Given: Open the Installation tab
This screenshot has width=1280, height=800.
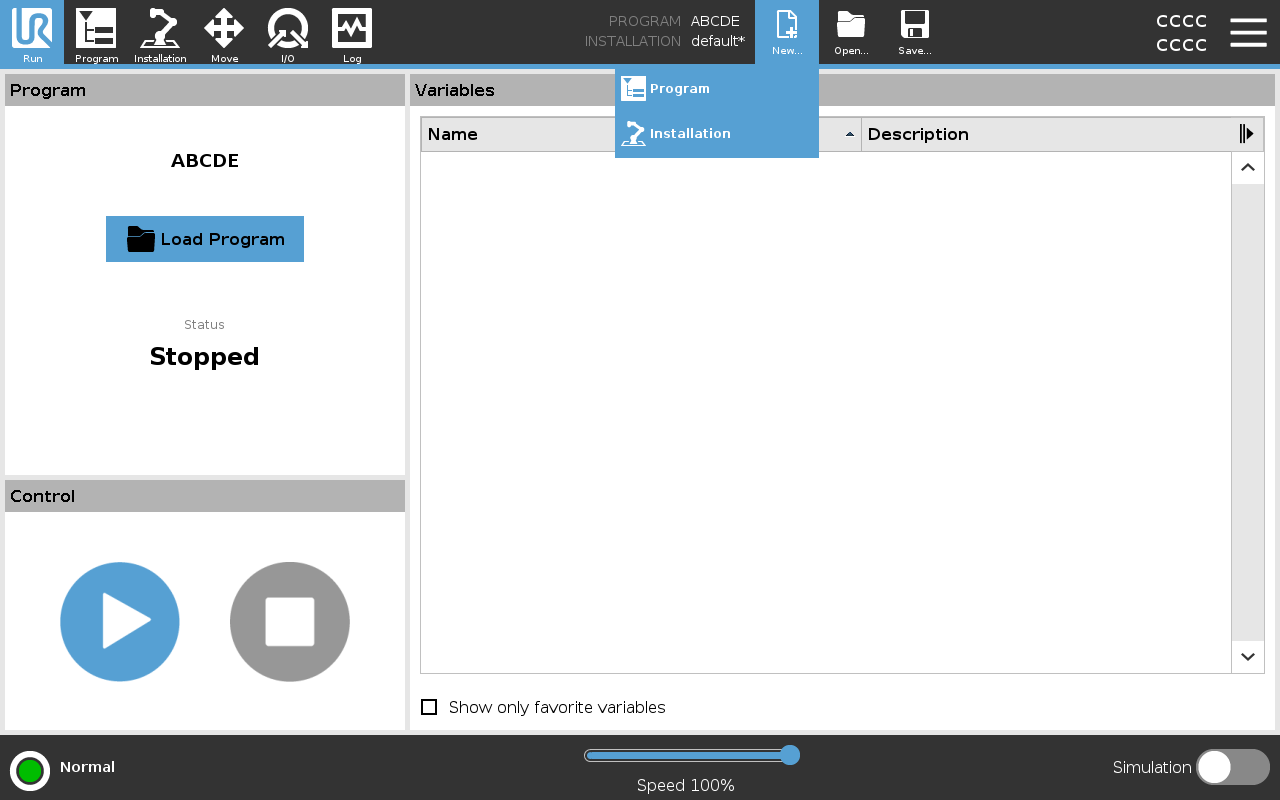Looking at the screenshot, I should coord(160,32).
